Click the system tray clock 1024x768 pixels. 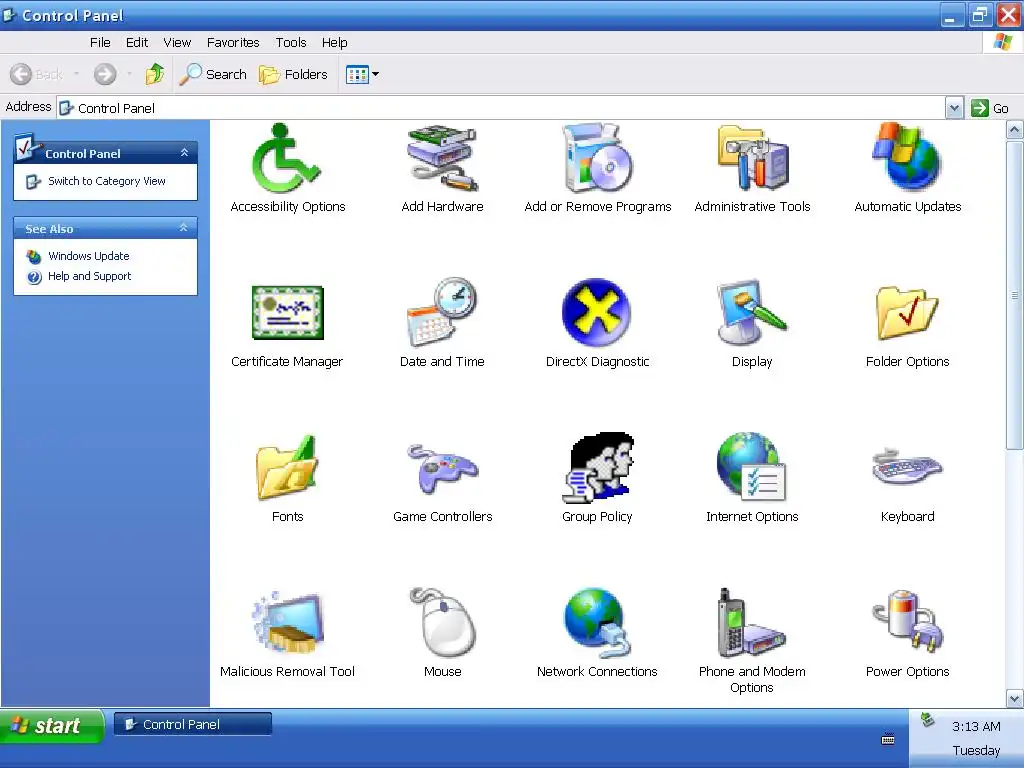click(x=976, y=726)
